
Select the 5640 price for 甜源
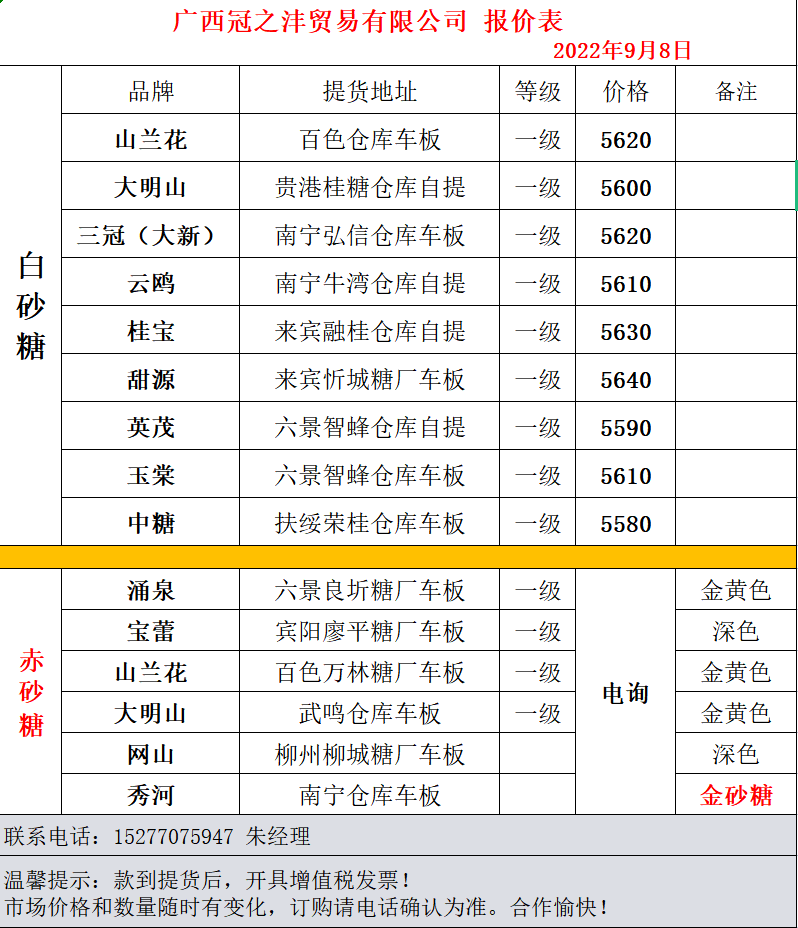[626, 380]
